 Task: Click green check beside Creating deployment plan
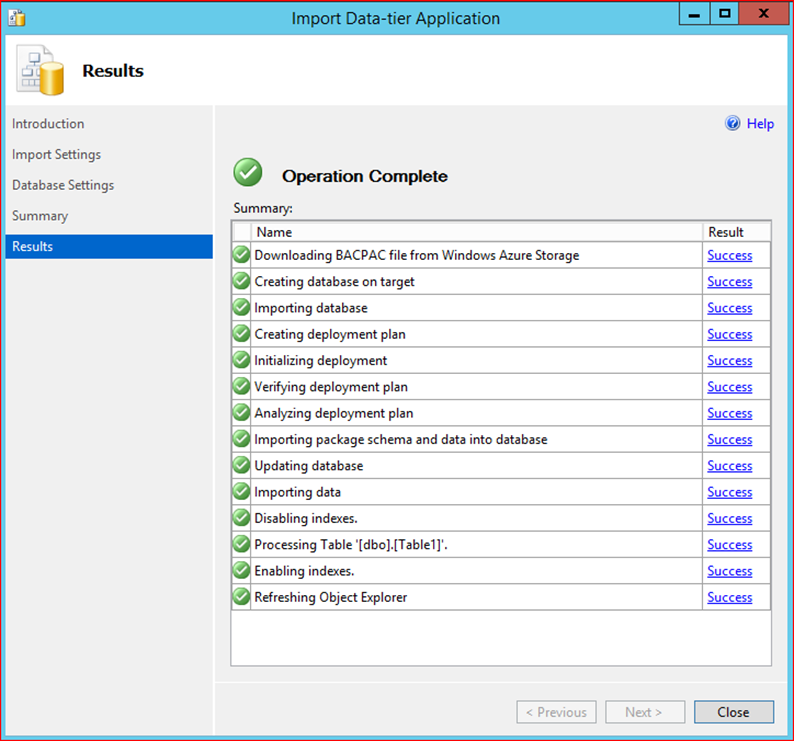coord(242,334)
